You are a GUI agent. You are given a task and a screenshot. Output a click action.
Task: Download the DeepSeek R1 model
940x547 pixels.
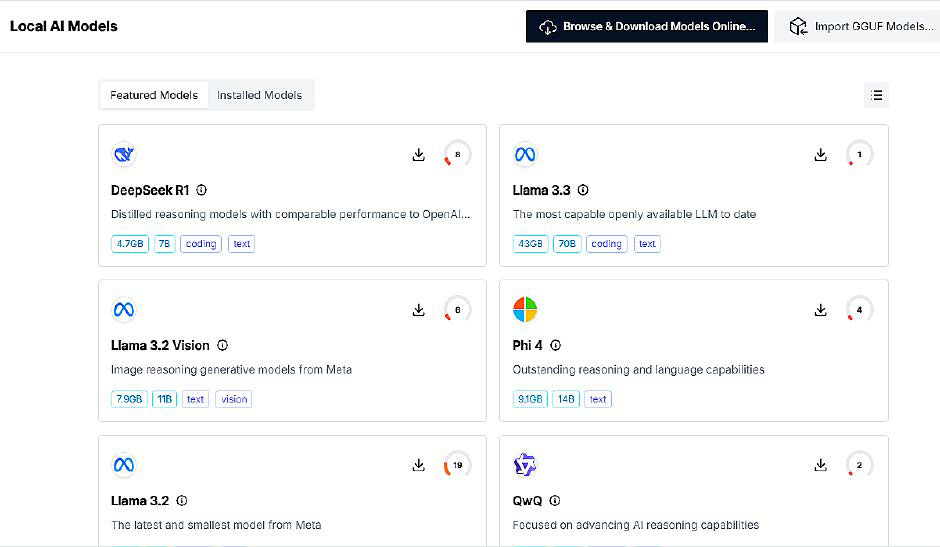(418, 155)
